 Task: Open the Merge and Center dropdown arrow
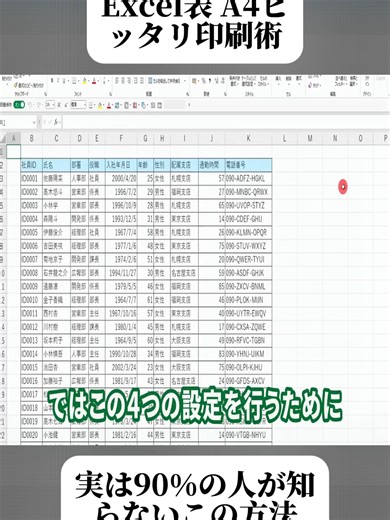pyautogui.click(x=185, y=81)
